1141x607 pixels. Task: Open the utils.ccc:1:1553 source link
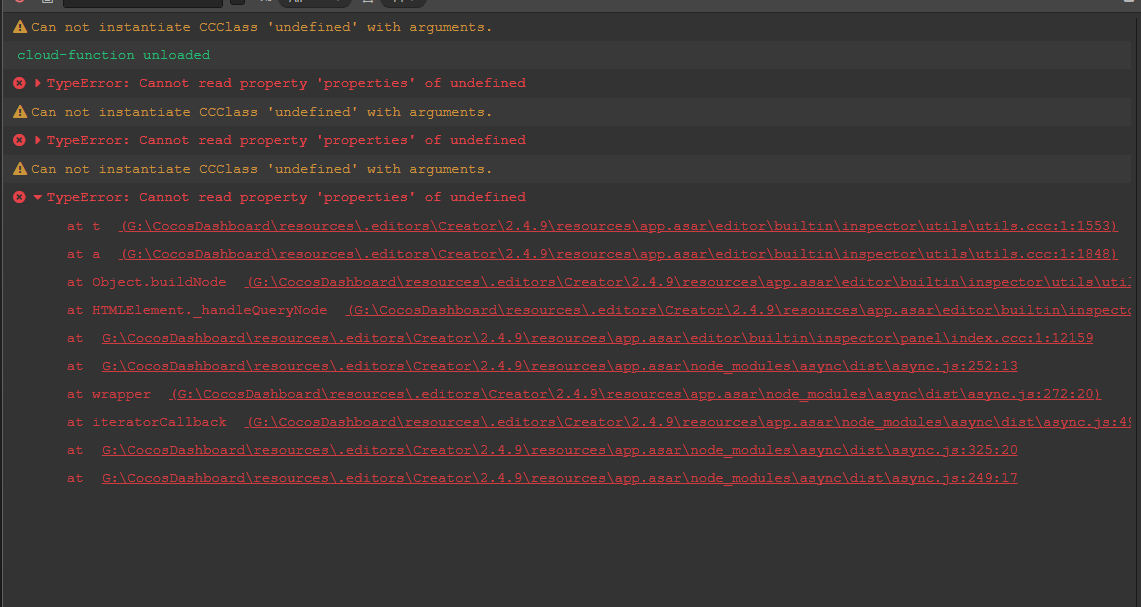[x=618, y=226]
